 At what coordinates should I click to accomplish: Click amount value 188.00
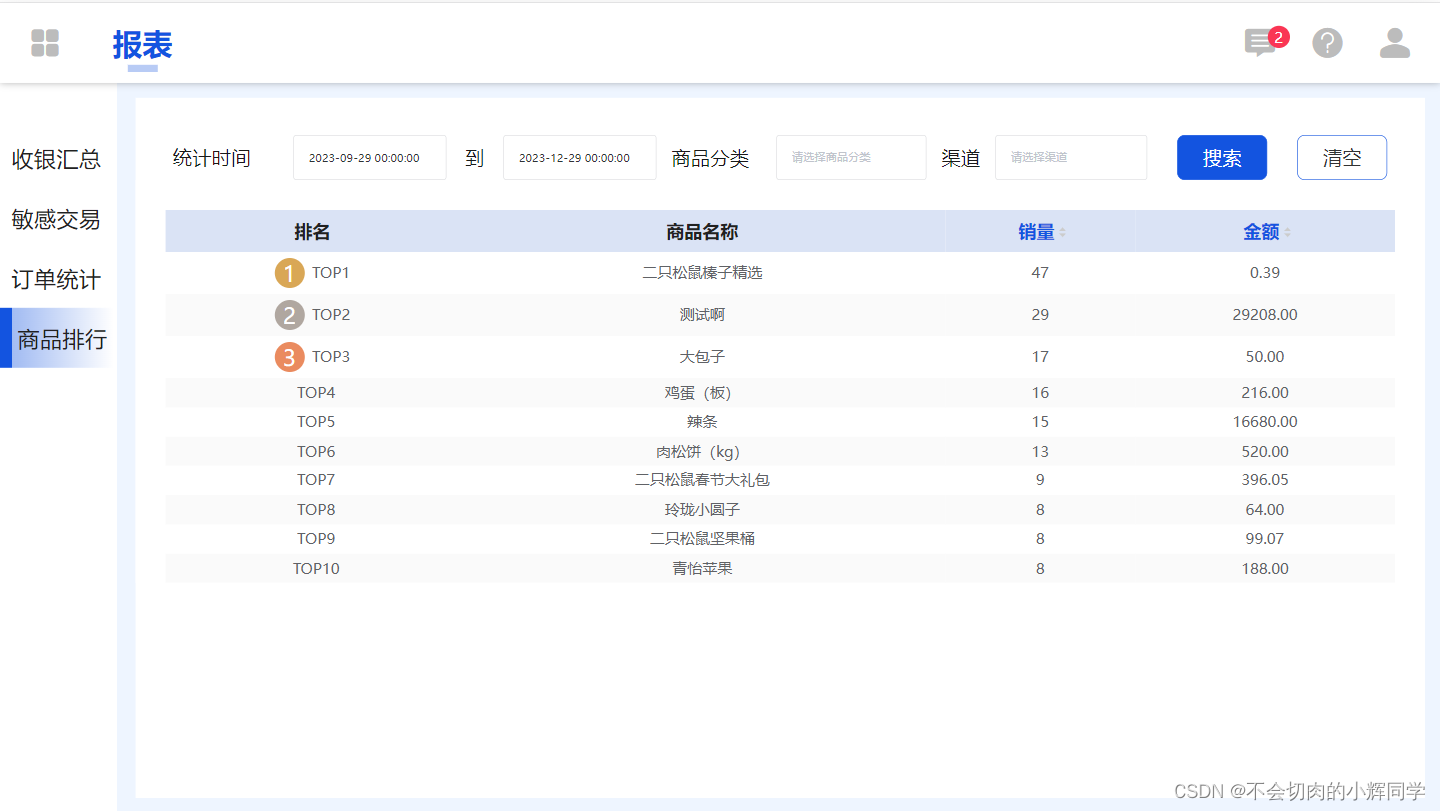click(1265, 569)
